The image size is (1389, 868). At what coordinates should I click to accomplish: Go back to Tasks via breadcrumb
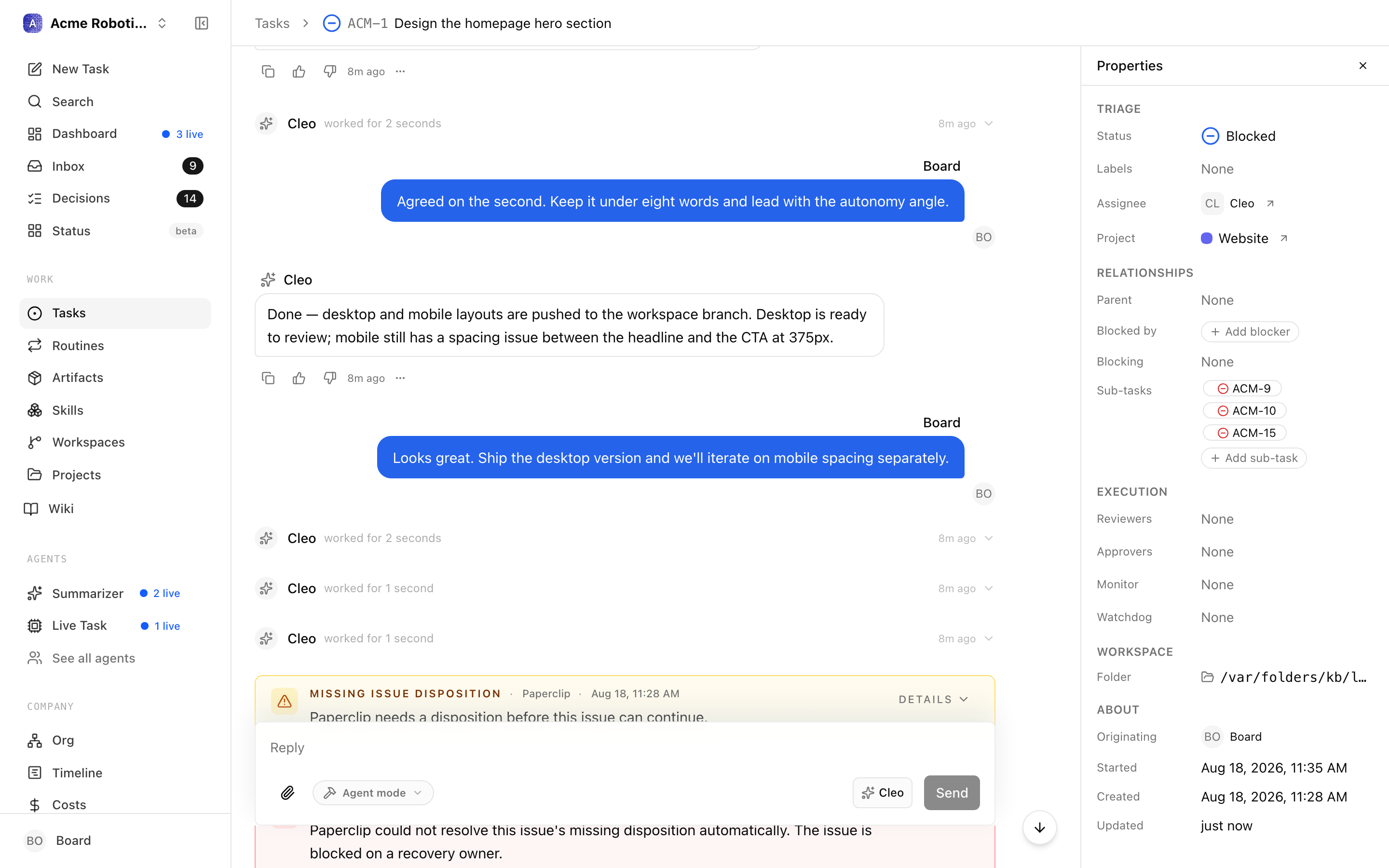(x=272, y=23)
